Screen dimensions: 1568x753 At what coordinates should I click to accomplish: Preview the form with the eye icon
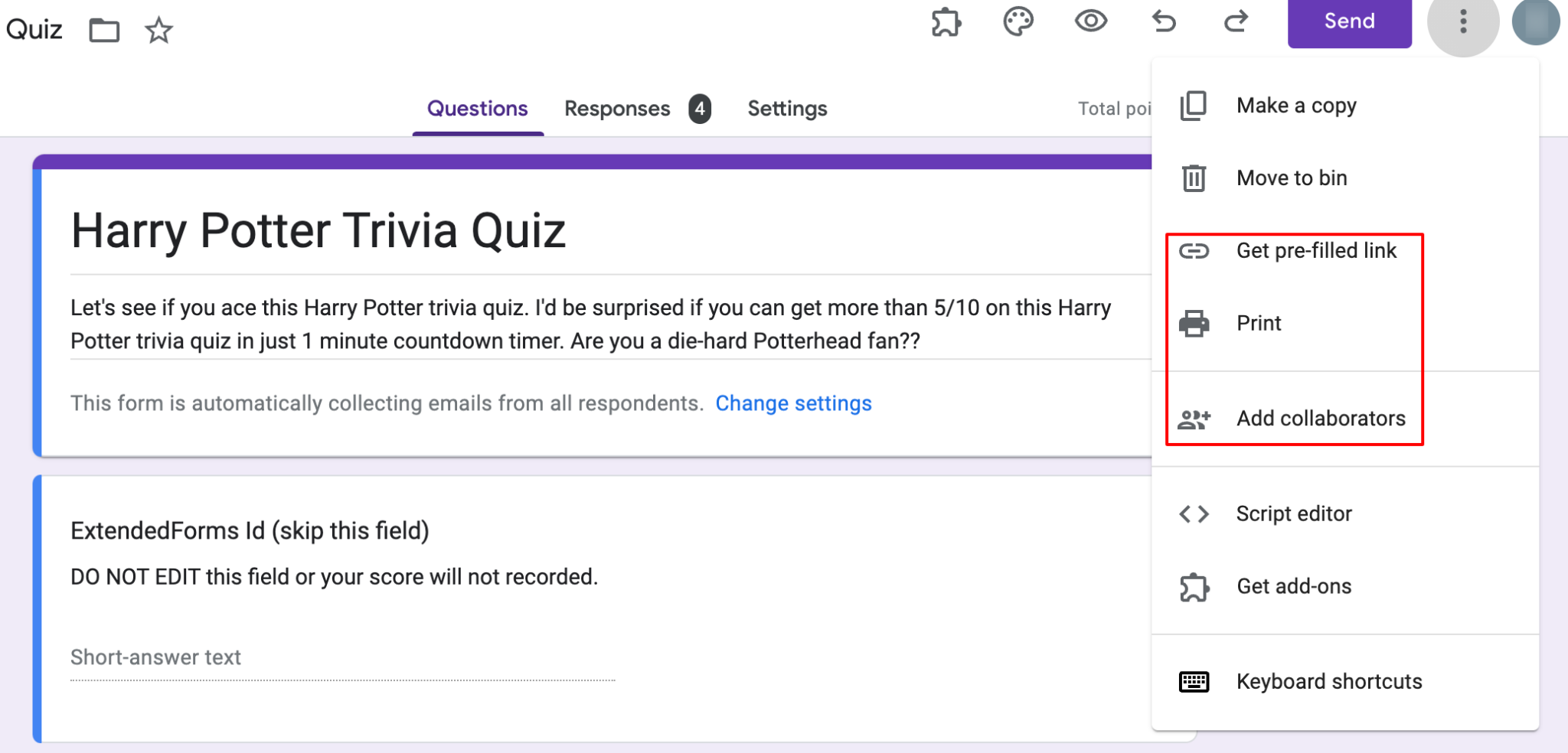coord(1091,23)
